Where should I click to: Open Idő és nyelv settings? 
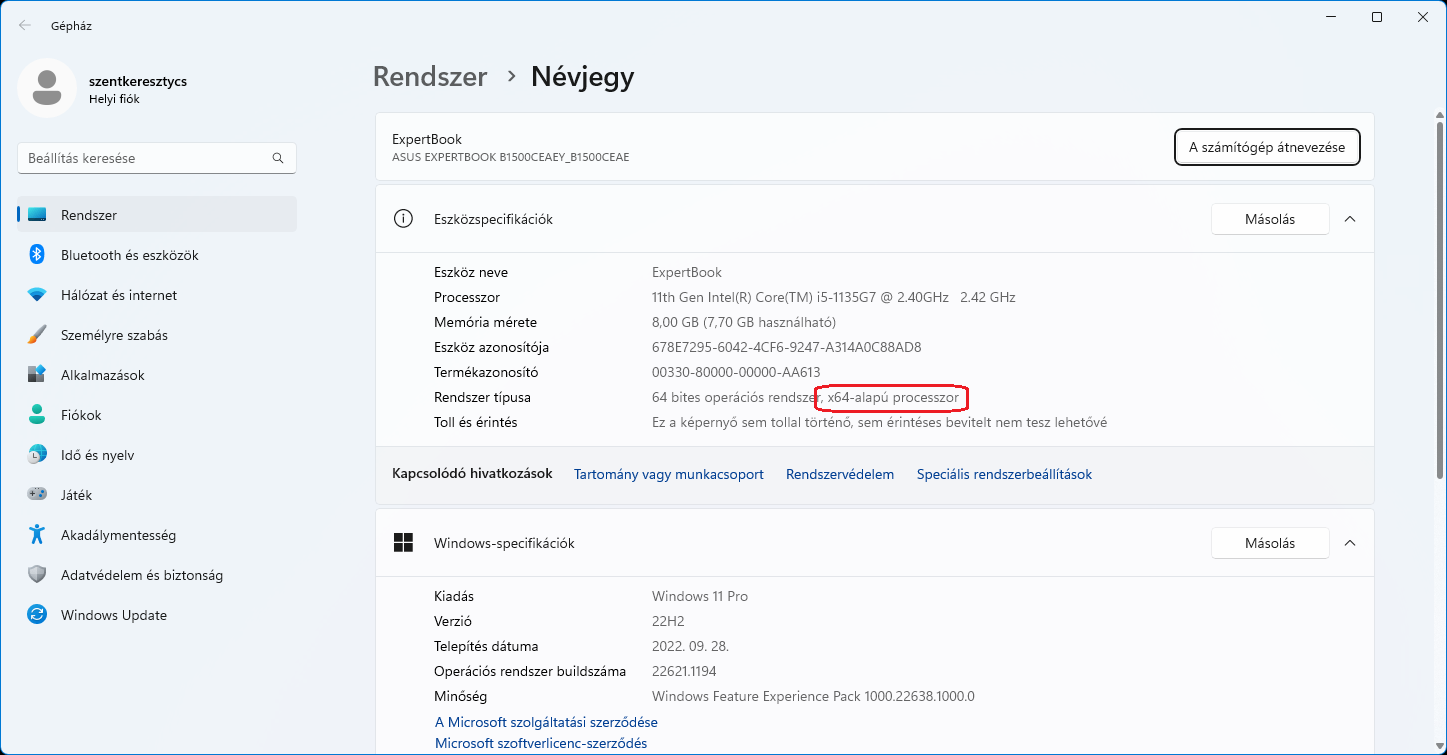coord(157,455)
